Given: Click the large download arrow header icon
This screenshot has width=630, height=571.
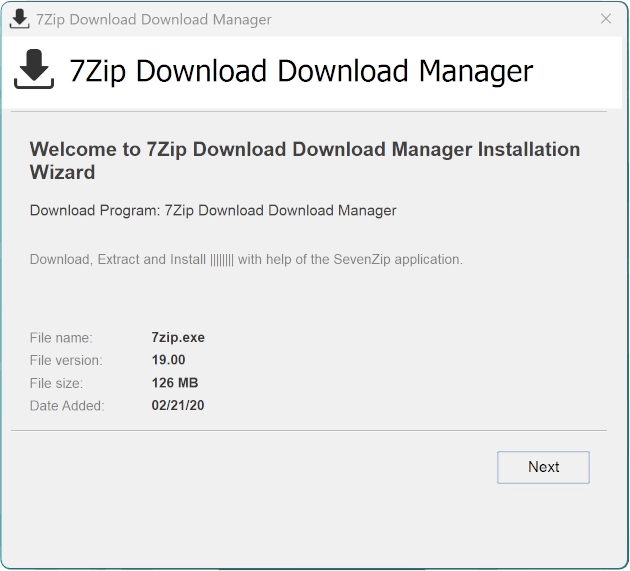Looking at the screenshot, I should tap(34, 69).
